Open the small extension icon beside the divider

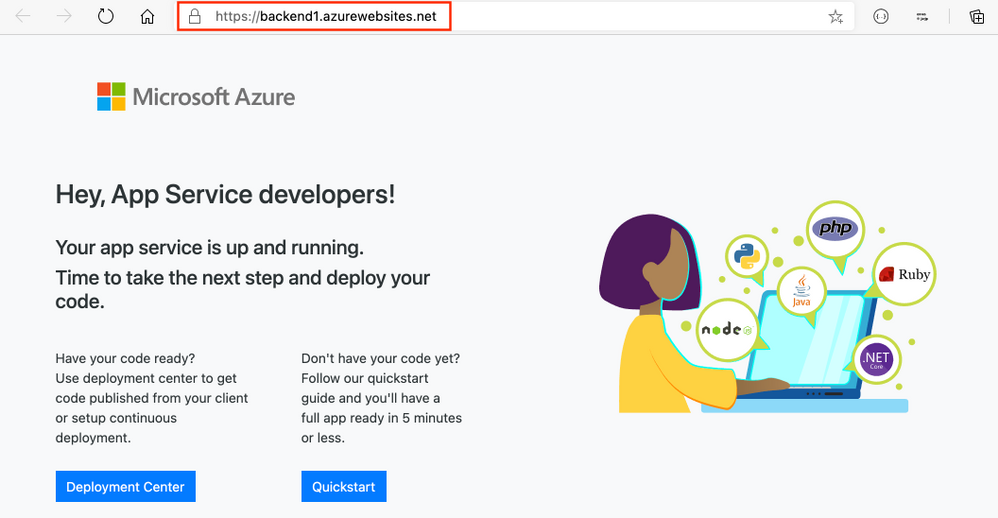[922, 17]
